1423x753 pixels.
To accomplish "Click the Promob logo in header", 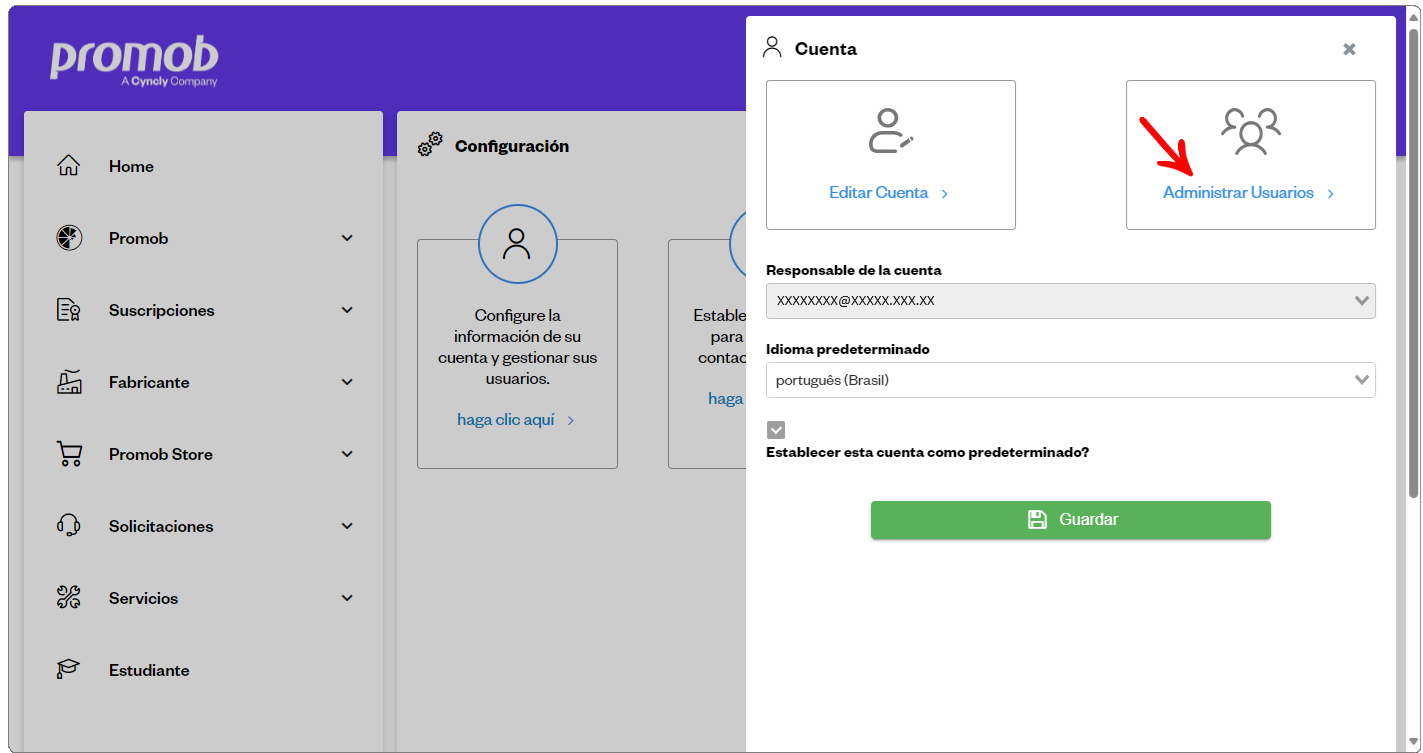I will point(134,62).
